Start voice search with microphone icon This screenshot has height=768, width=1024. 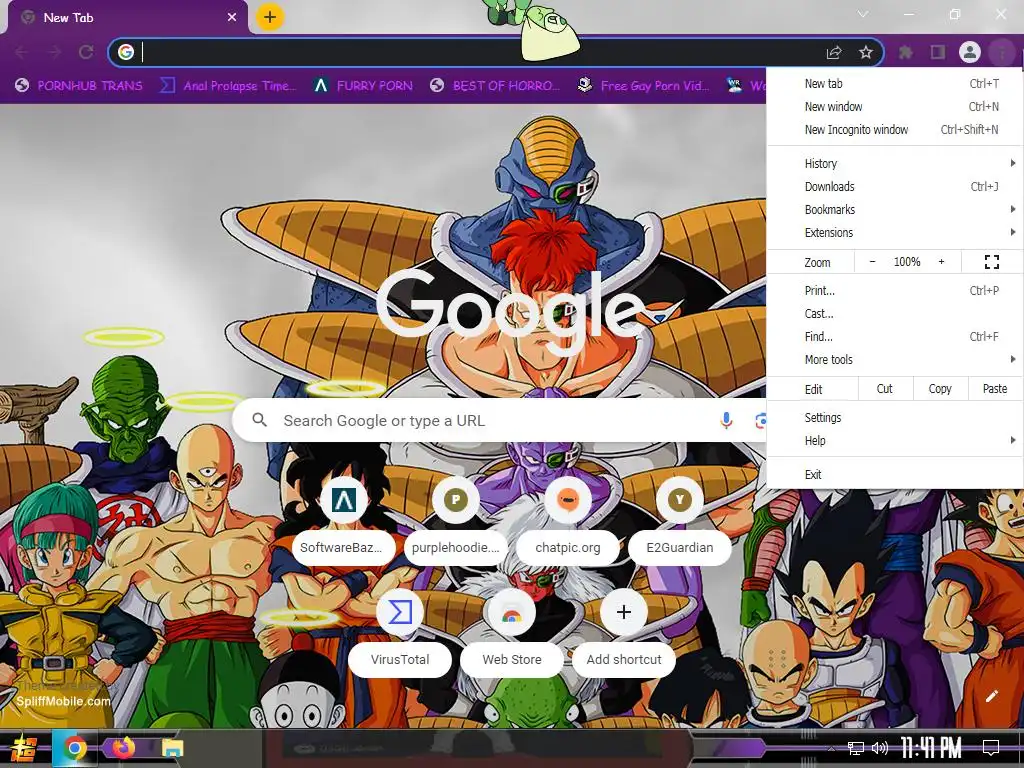pyautogui.click(x=726, y=421)
